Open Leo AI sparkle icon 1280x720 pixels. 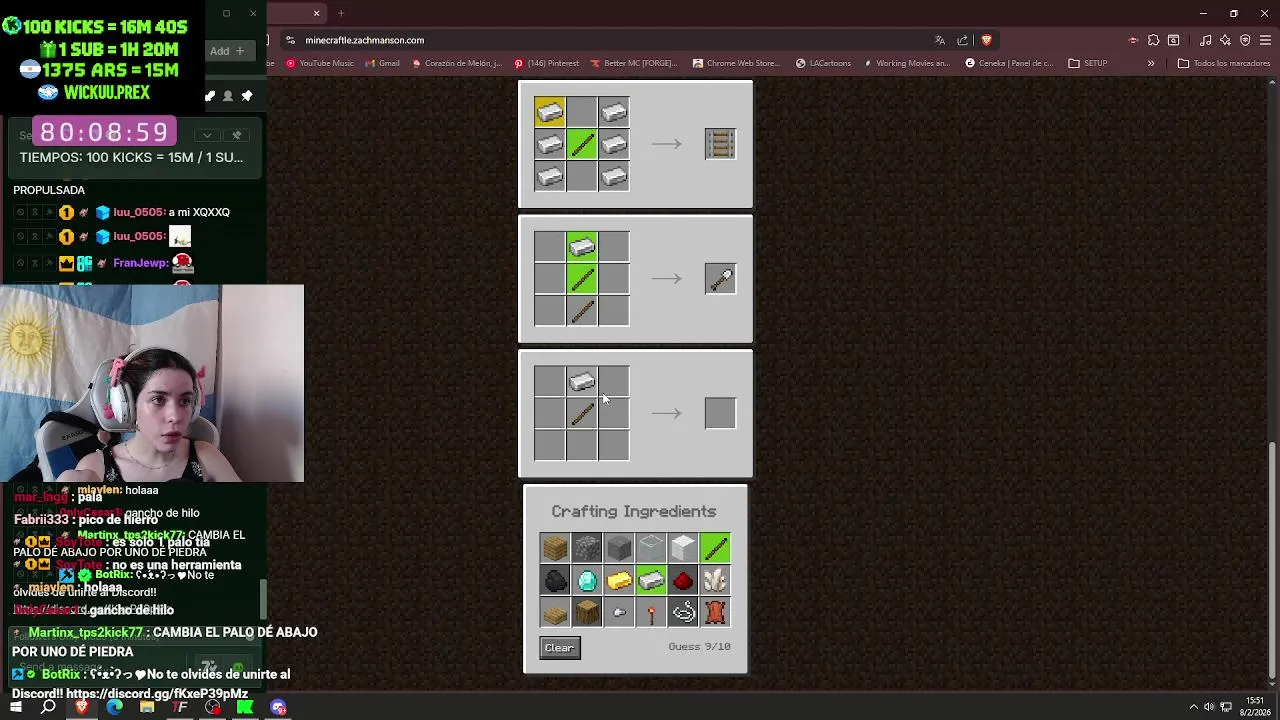[x=1225, y=40]
